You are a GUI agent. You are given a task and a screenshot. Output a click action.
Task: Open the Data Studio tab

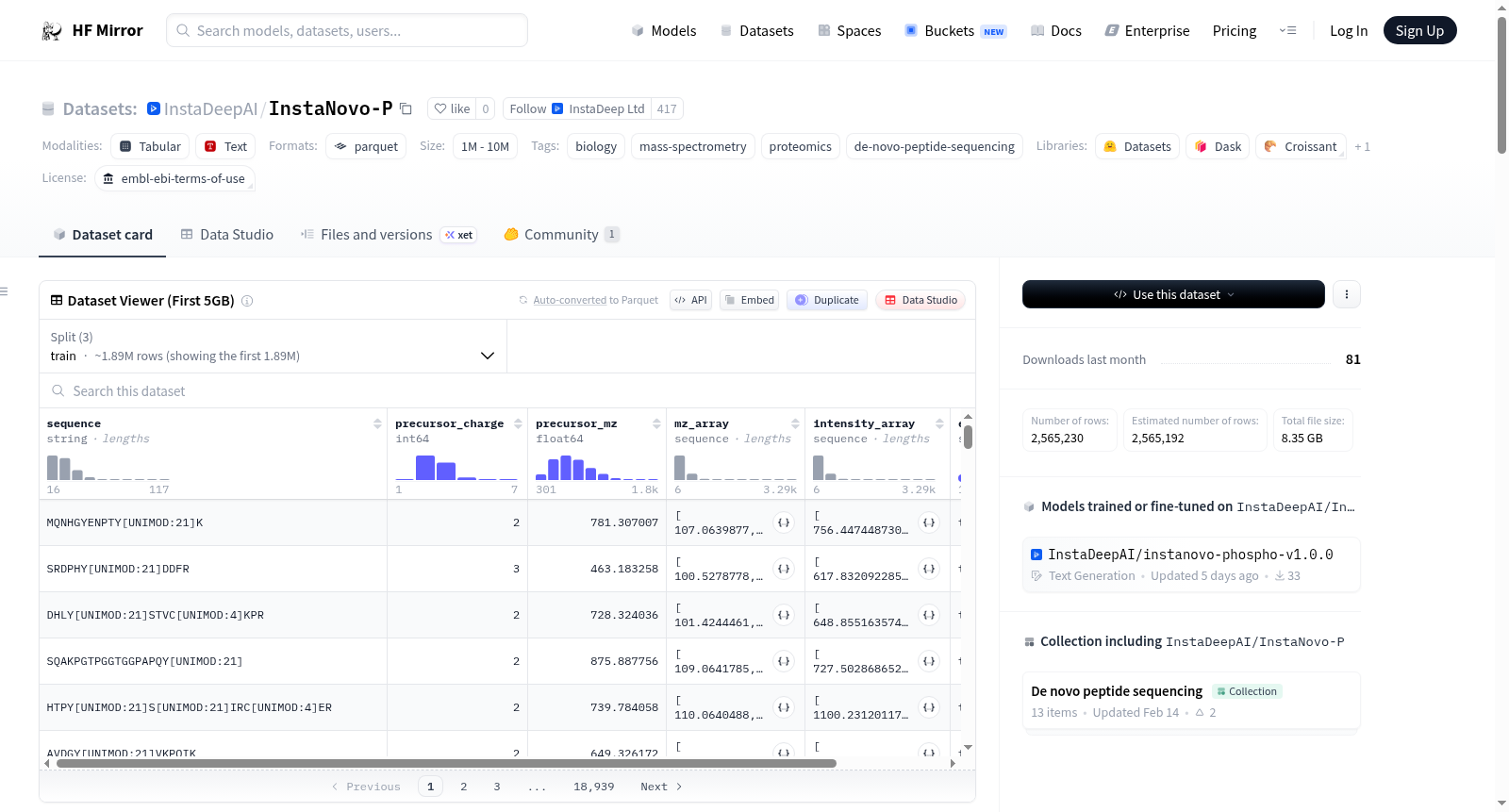(x=227, y=235)
